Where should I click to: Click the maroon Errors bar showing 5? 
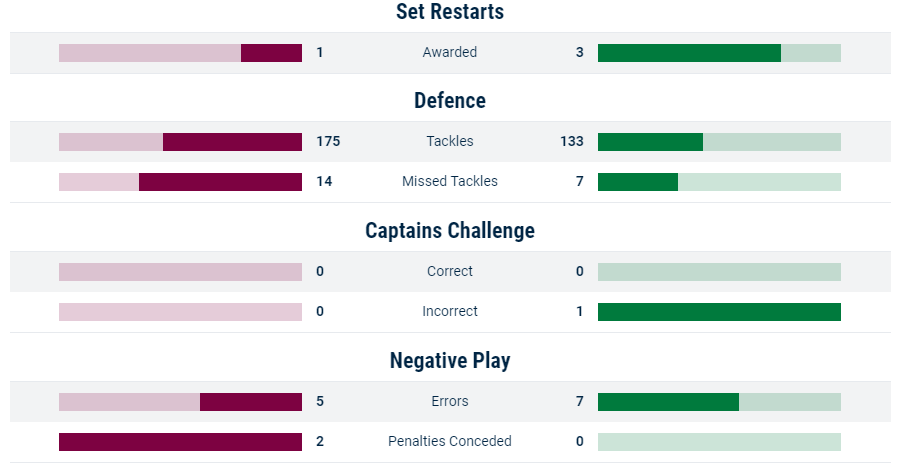point(180,402)
